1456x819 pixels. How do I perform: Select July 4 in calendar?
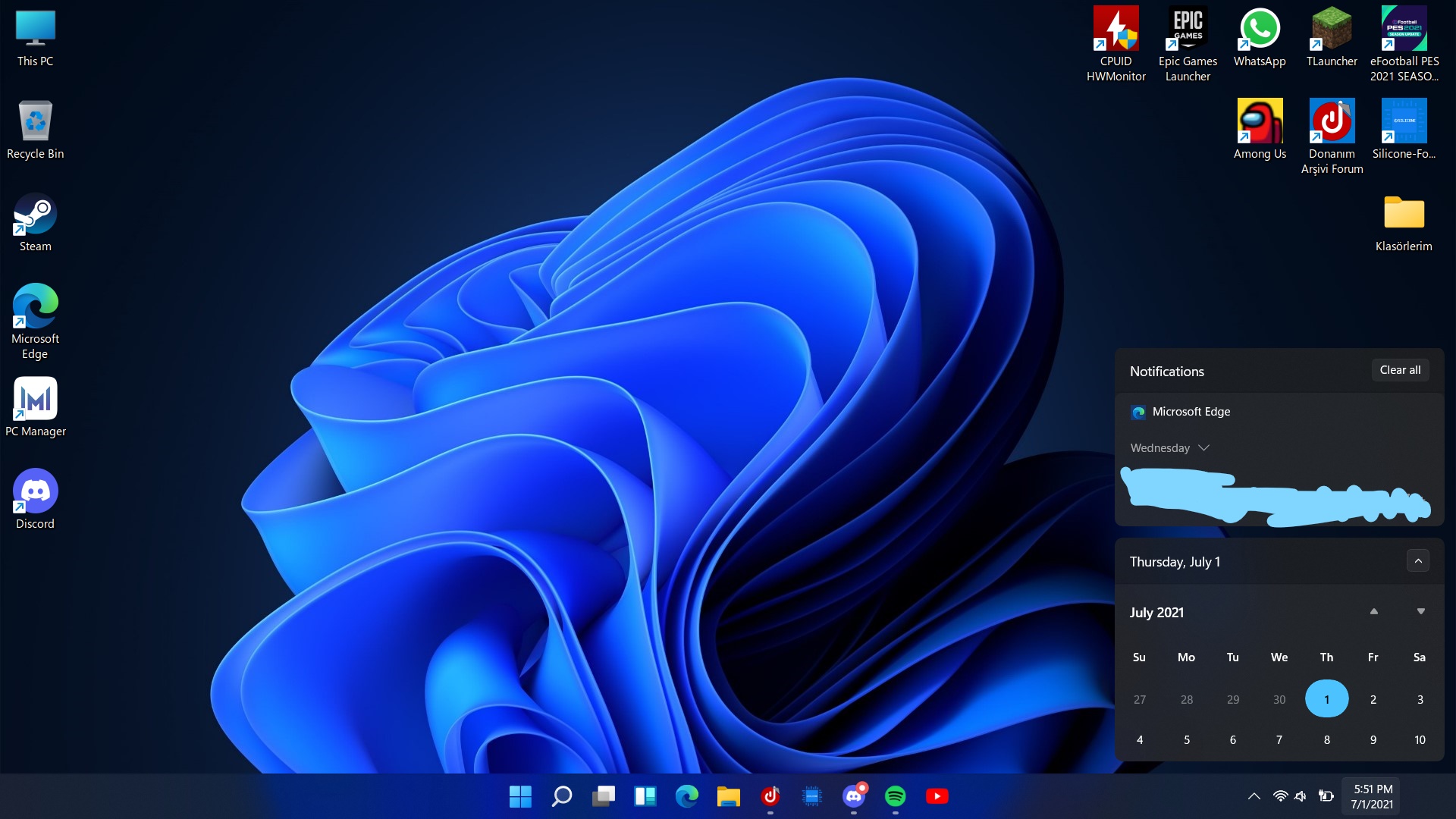1140,739
